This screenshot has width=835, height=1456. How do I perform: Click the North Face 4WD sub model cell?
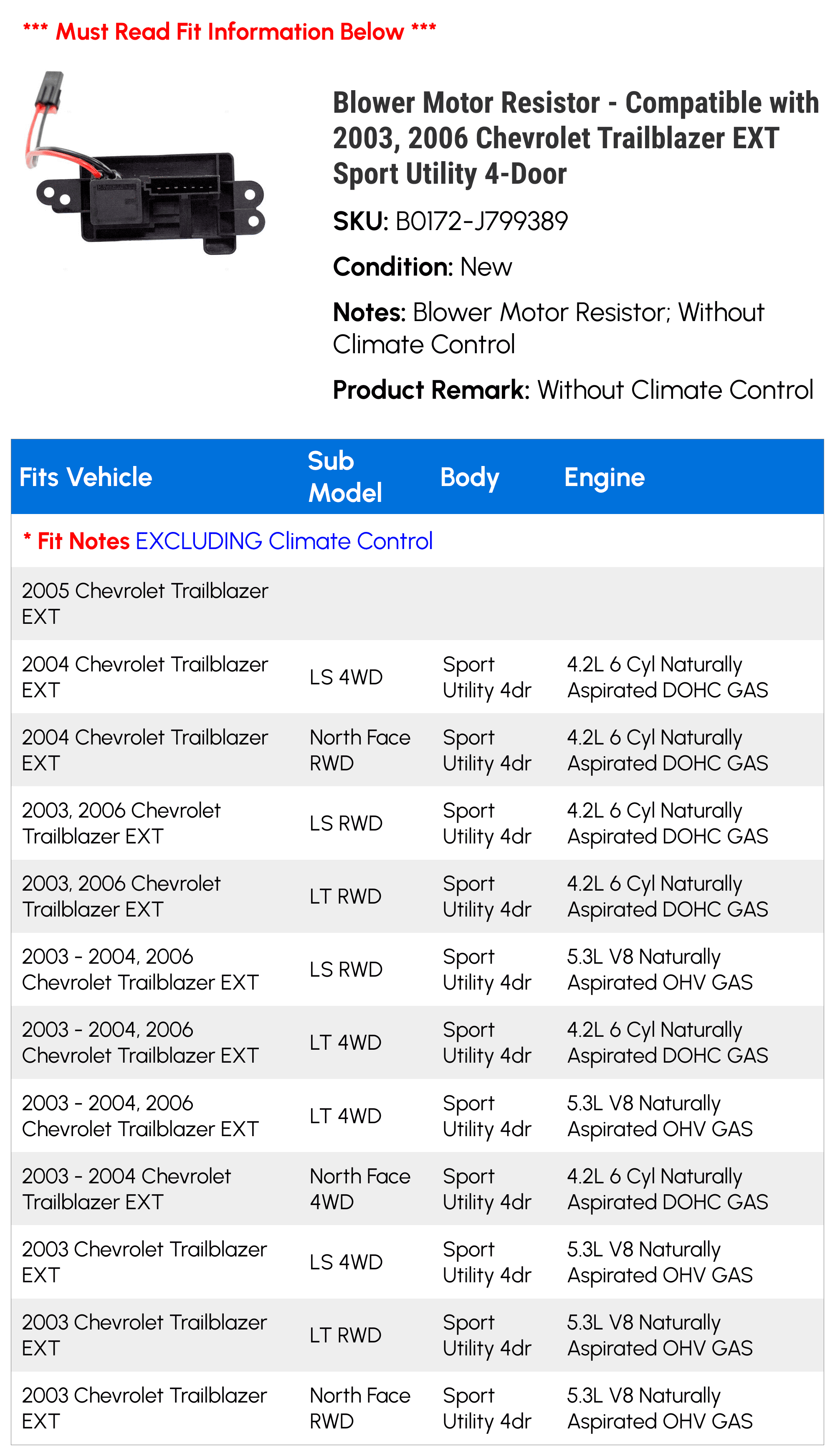[x=360, y=1189]
